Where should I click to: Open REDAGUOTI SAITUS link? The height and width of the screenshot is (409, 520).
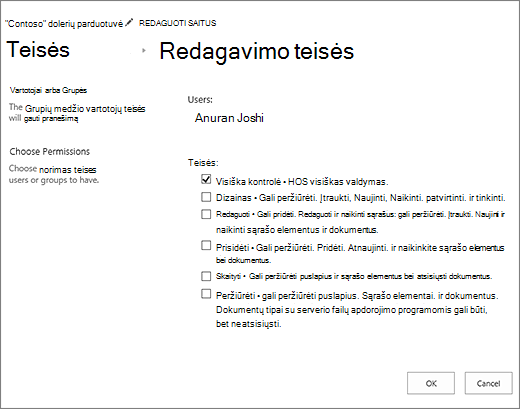click(x=177, y=23)
